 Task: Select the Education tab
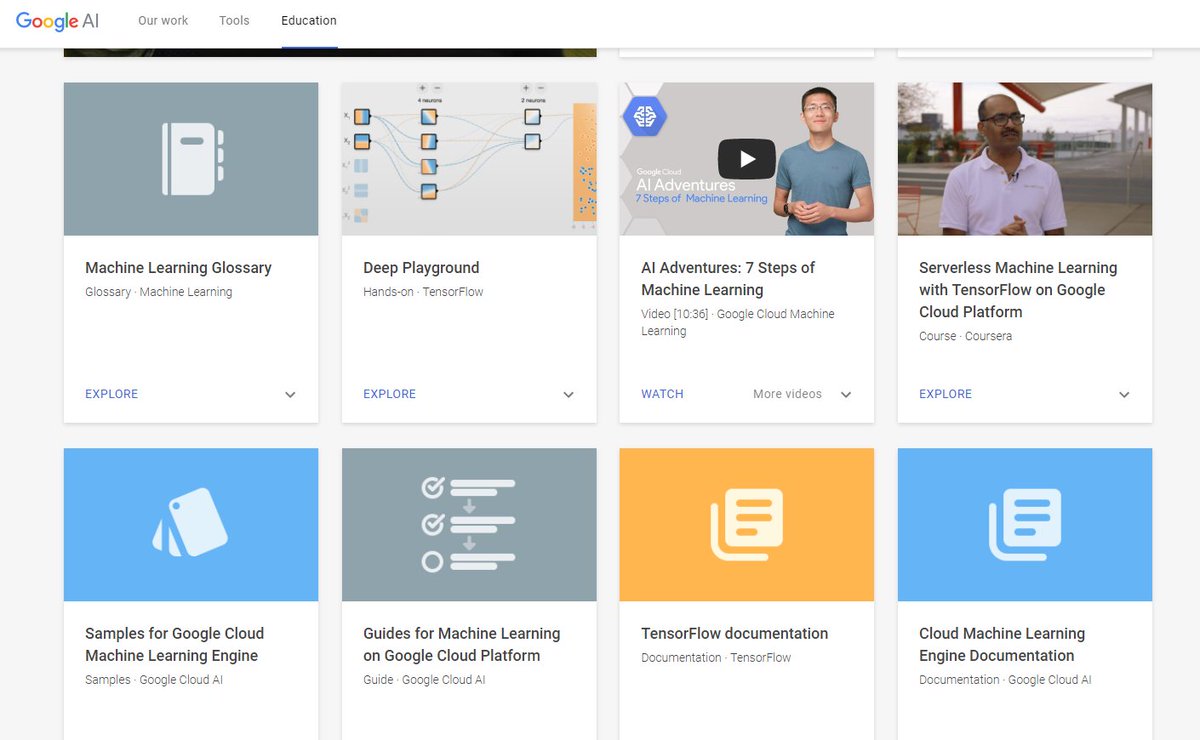[309, 20]
